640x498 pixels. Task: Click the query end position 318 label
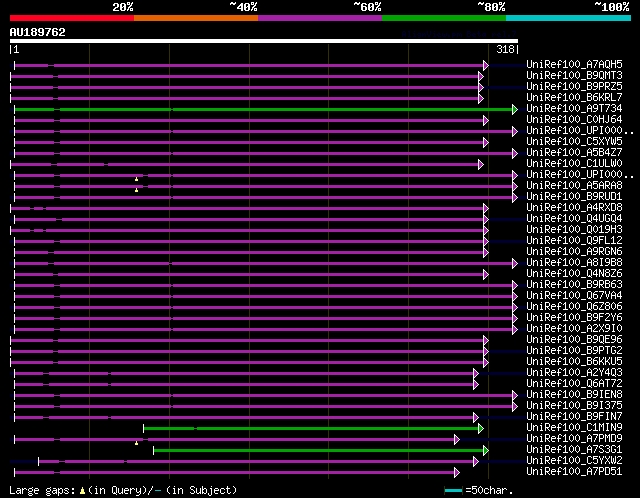[x=505, y=49]
